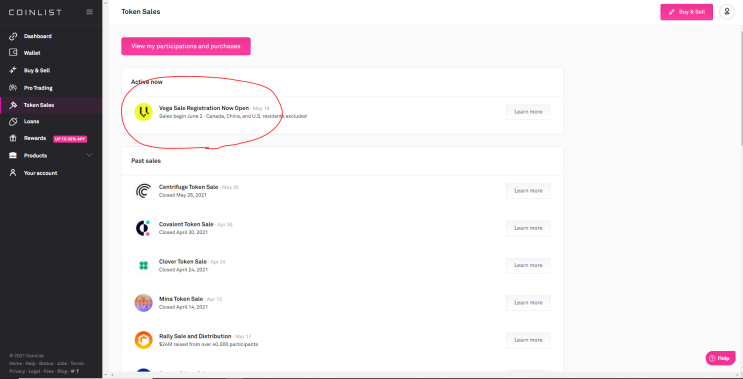The width and height of the screenshot is (743, 379).
Task: Click Learn more for Centrifuge Token Sale
Action: coord(528,191)
